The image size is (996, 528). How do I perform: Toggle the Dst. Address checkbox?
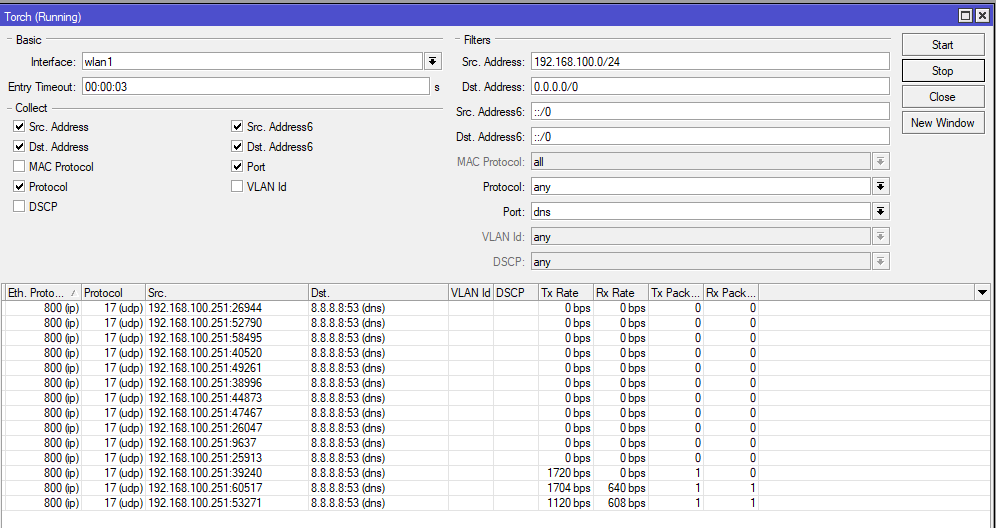(x=19, y=147)
